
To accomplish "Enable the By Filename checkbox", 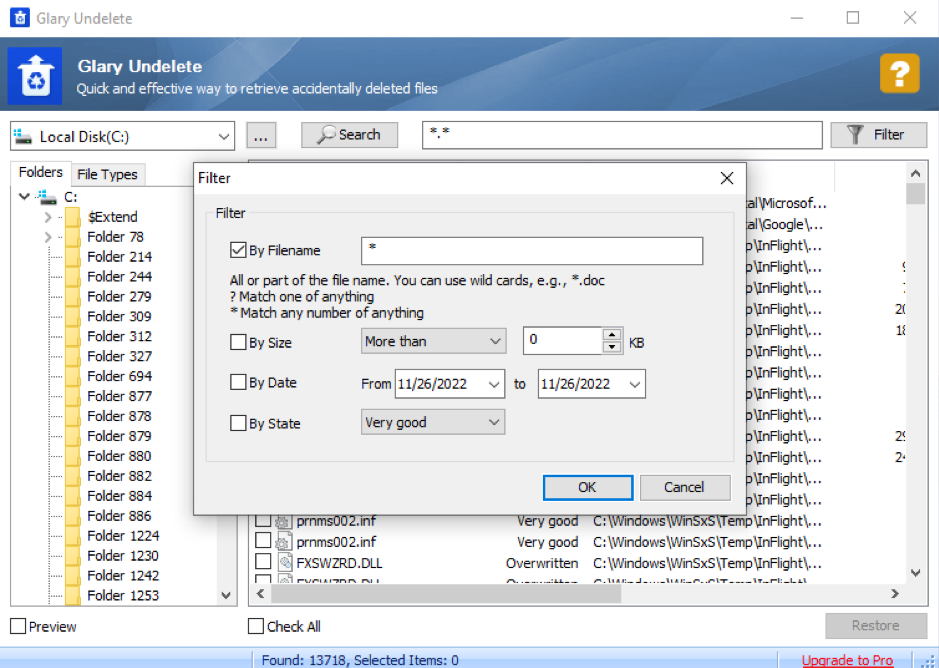I will click(x=238, y=250).
